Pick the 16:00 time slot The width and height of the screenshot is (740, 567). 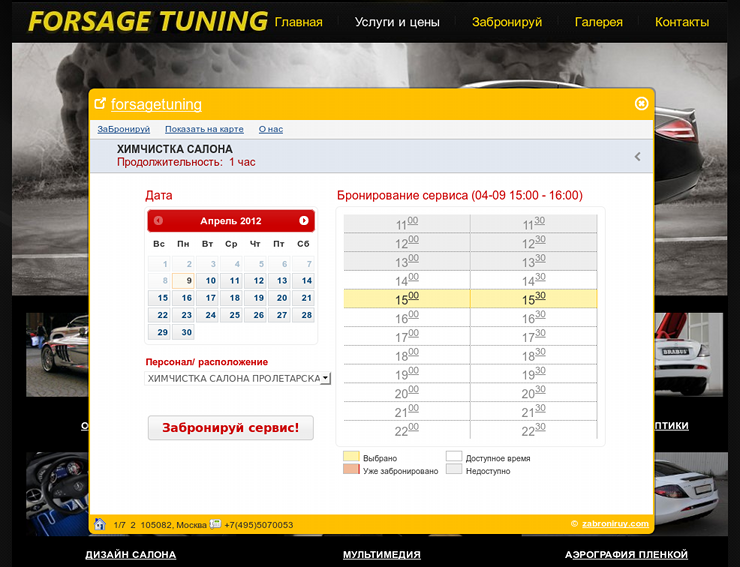pos(407,317)
